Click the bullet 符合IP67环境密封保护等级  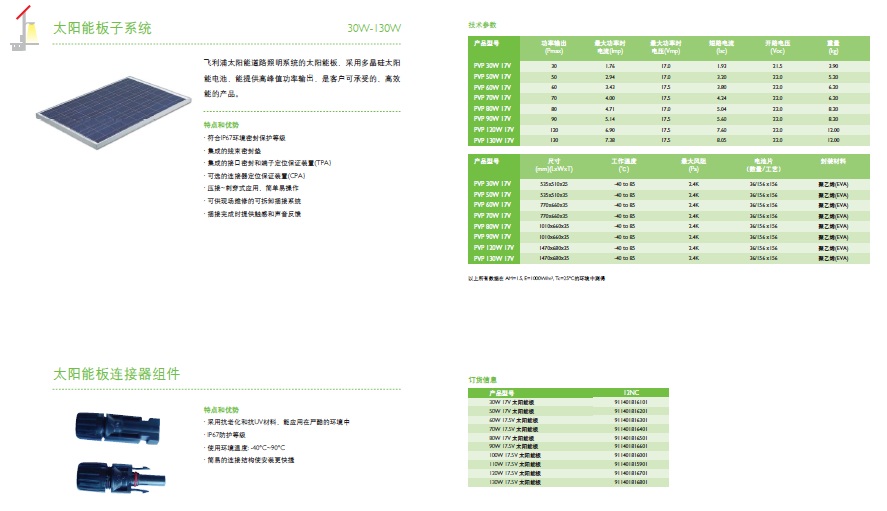[245, 138]
